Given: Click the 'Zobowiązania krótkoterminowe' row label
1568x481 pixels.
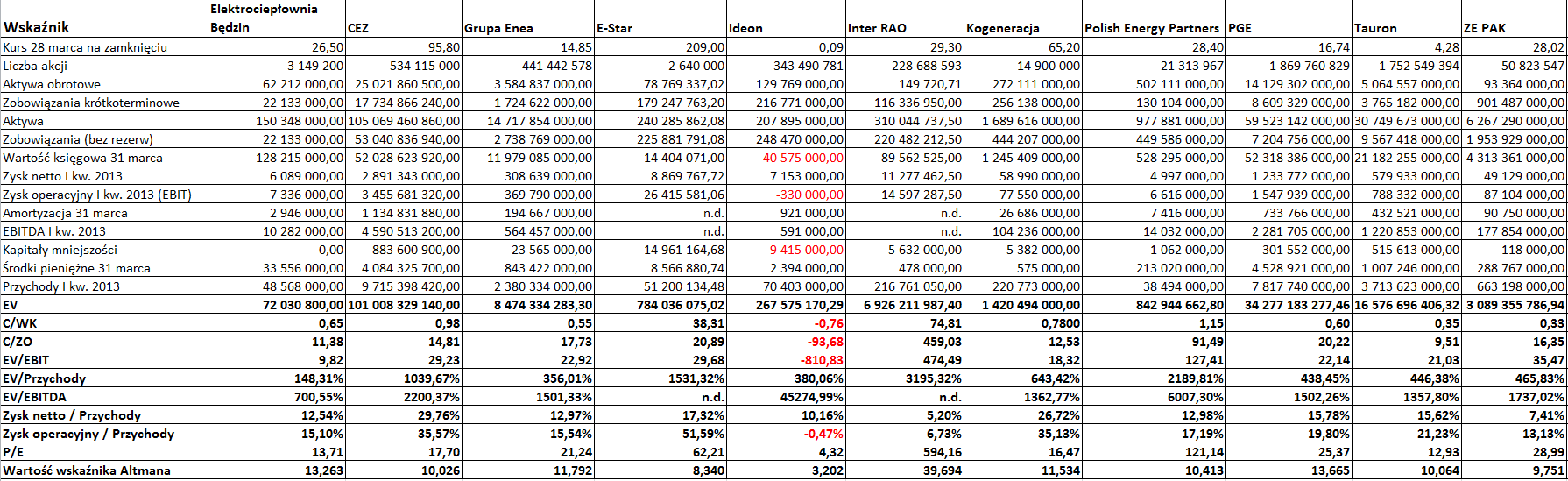Looking at the screenshot, I should click(x=91, y=103).
